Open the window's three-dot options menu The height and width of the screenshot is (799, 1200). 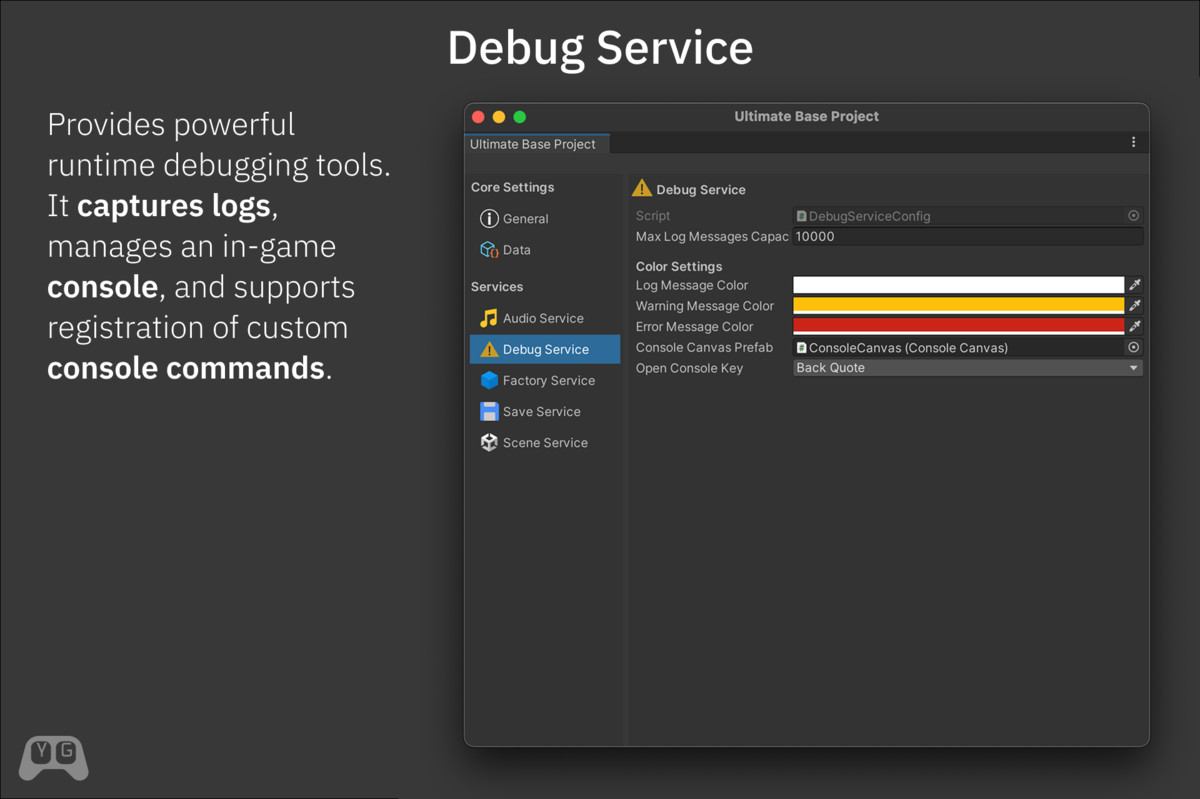pyautogui.click(x=1133, y=142)
